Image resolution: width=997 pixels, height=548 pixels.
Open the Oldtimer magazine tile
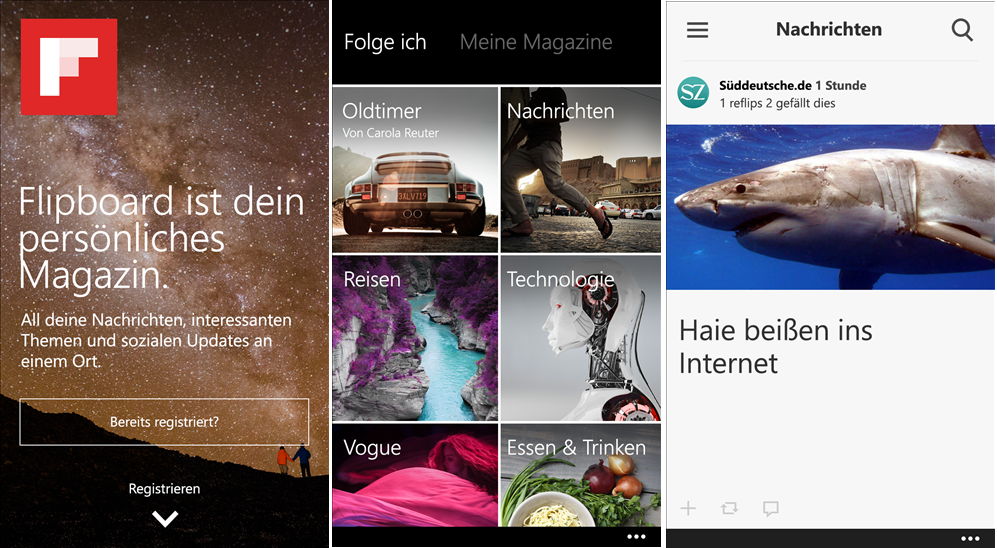tap(415, 170)
